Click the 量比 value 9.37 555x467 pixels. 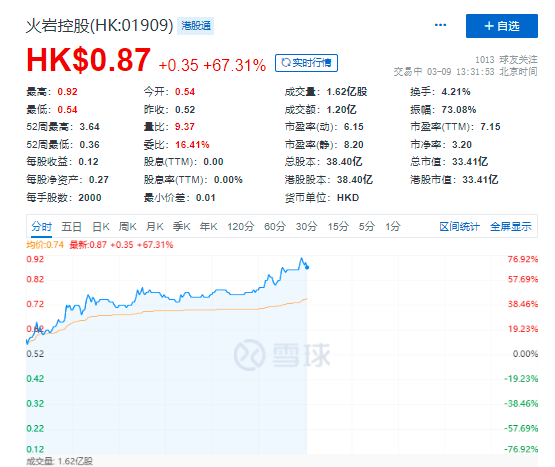(185, 127)
